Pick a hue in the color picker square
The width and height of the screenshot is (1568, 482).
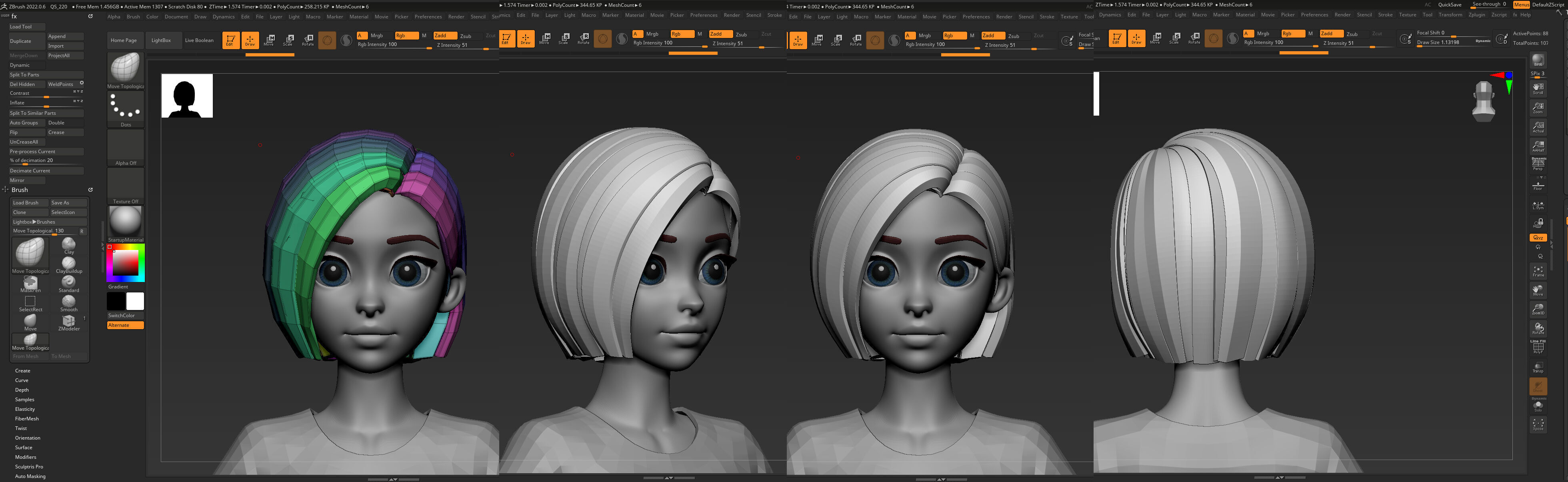pos(125,263)
